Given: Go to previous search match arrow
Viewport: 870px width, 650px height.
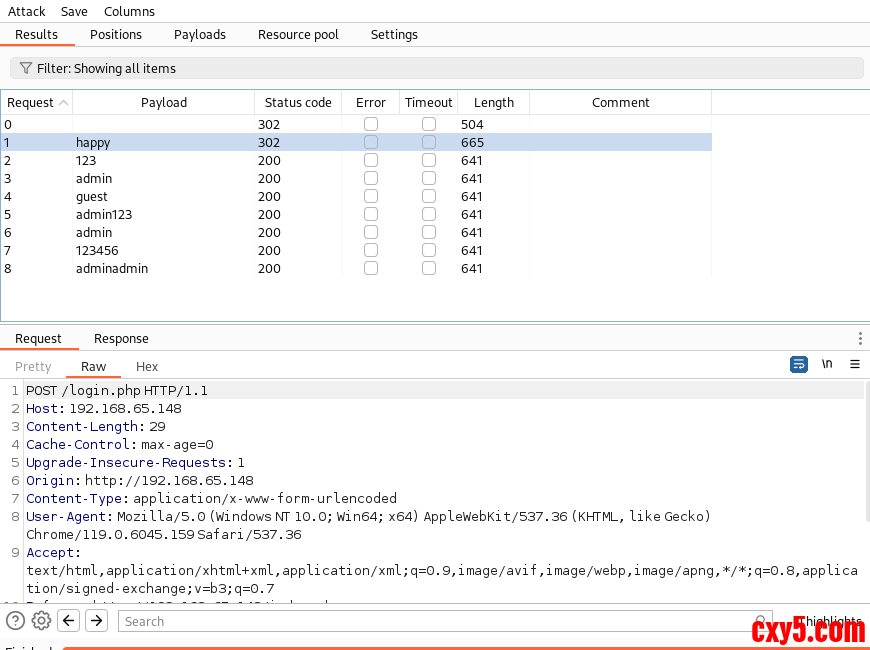Looking at the screenshot, I should pos(69,621).
